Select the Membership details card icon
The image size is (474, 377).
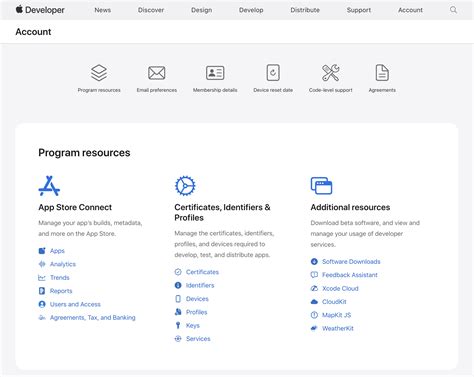point(215,73)
